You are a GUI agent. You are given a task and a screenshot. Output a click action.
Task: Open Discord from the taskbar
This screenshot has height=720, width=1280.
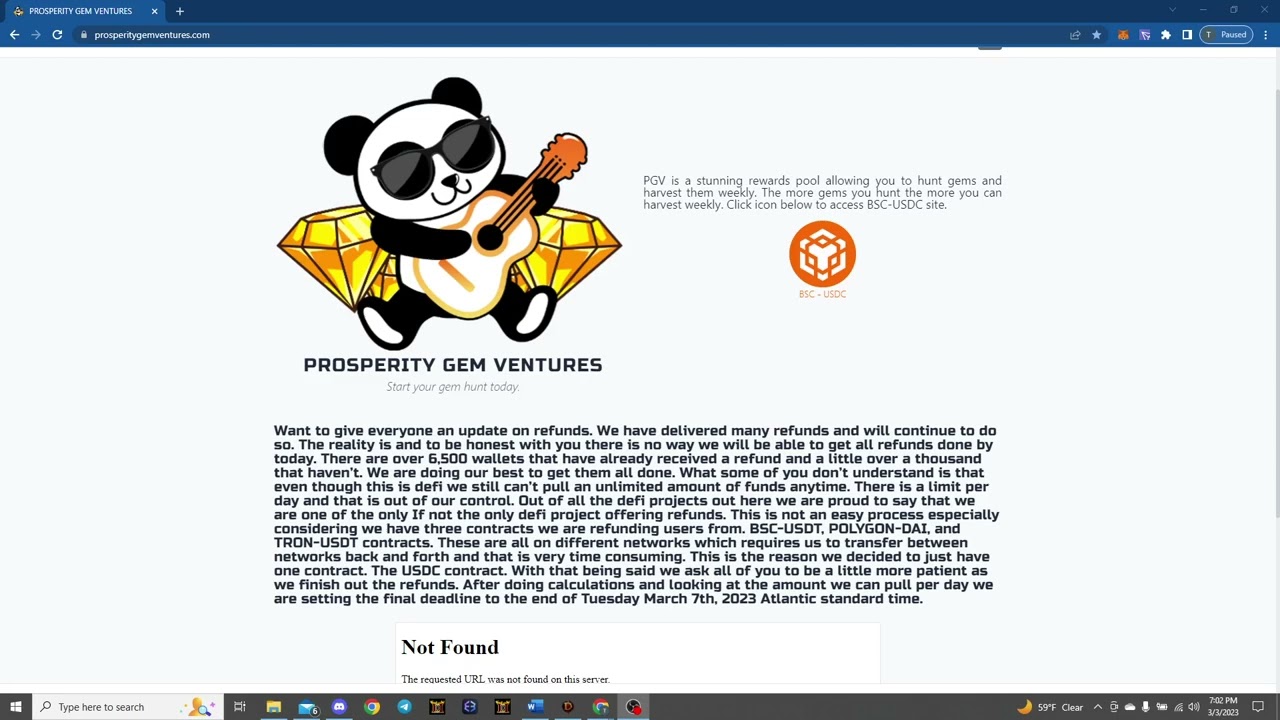click(339, 707)
